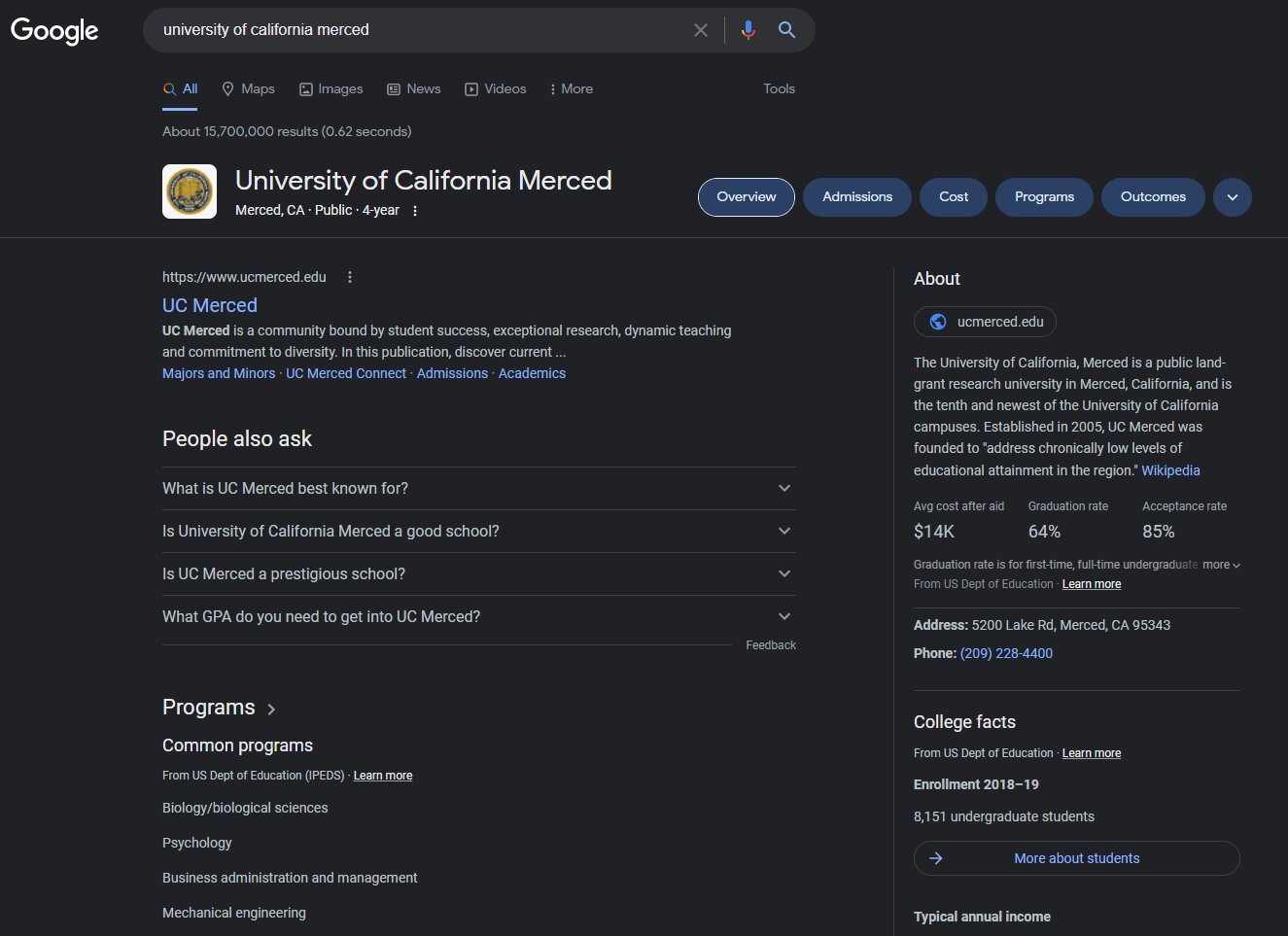Expand 'Is UC Merced a prestigious school?'

tap(478, 573)
